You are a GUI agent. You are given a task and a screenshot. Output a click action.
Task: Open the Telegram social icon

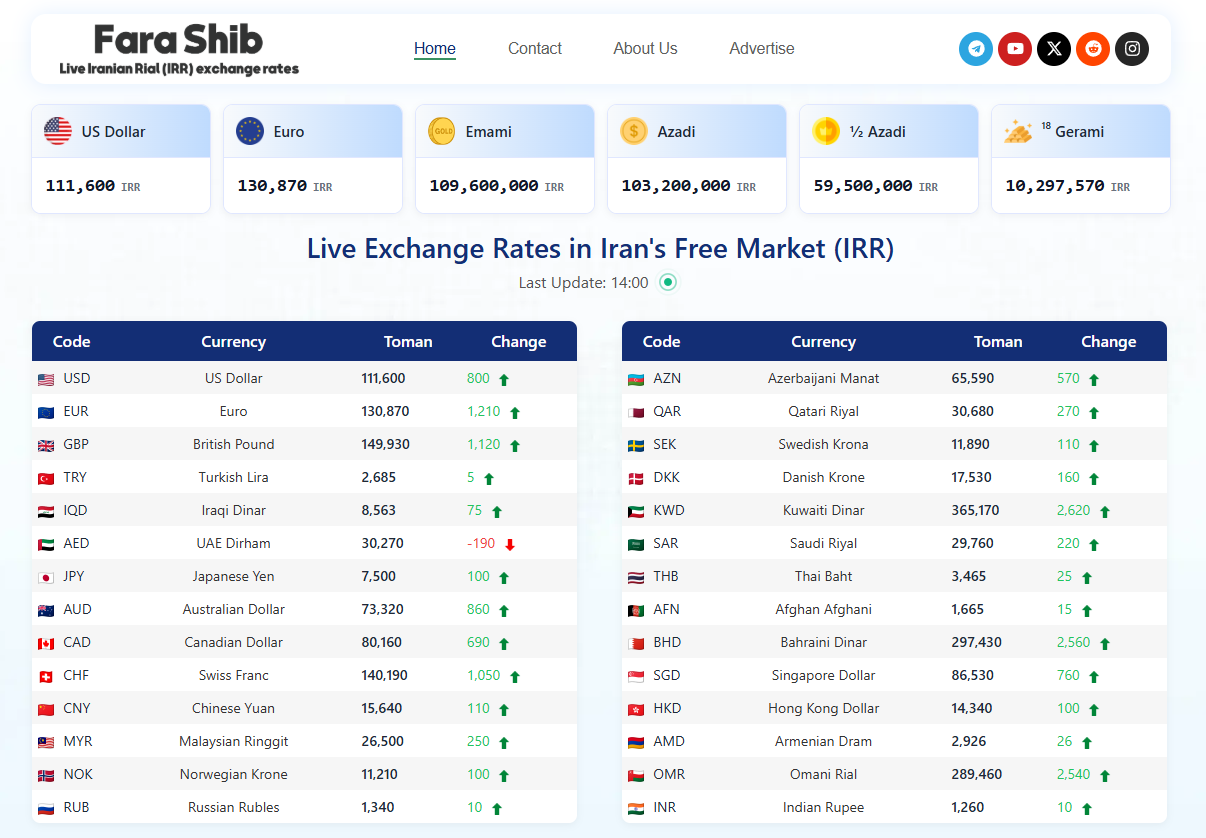click(975, 49)
